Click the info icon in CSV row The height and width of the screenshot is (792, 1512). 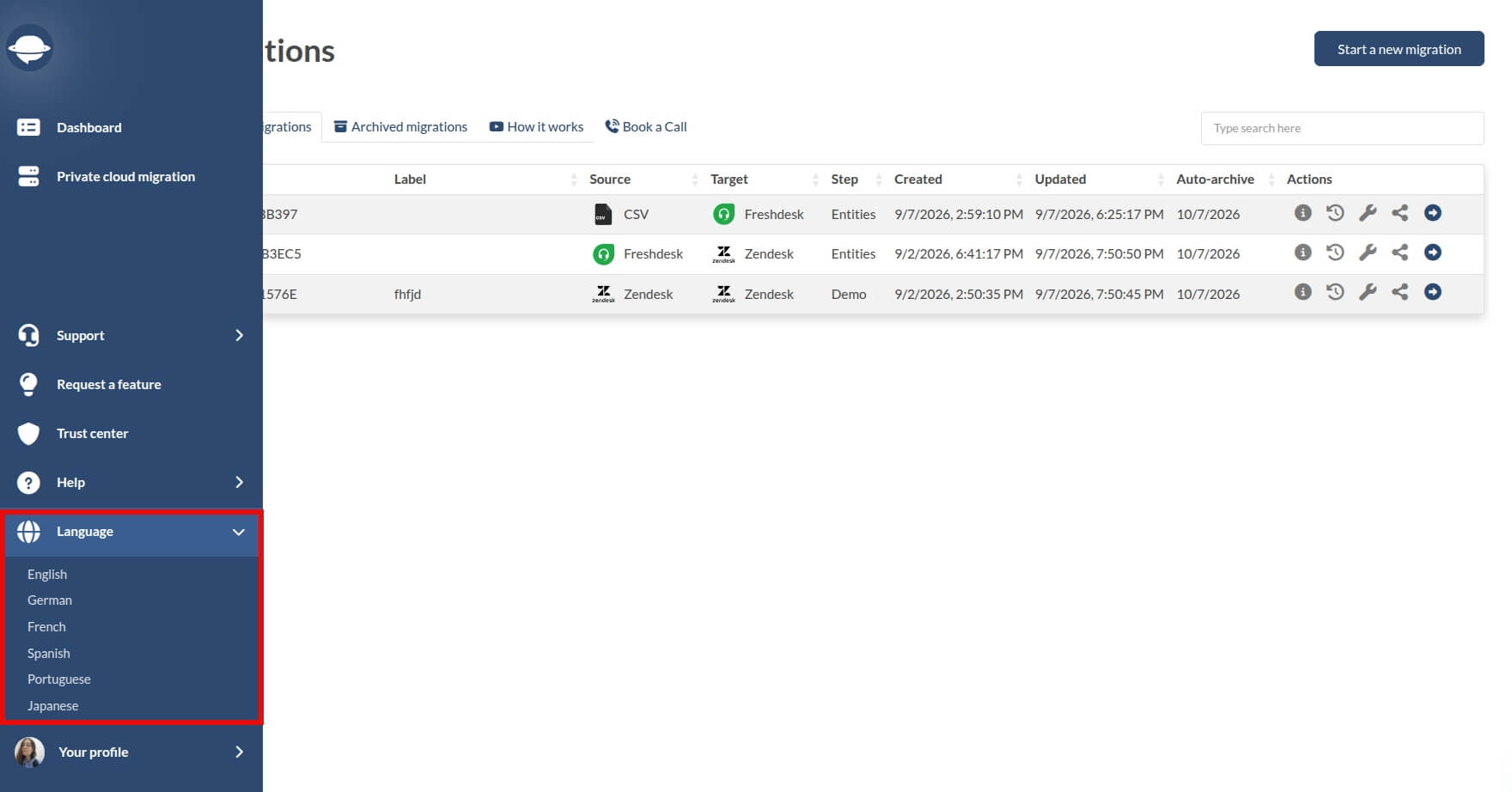1302,212
